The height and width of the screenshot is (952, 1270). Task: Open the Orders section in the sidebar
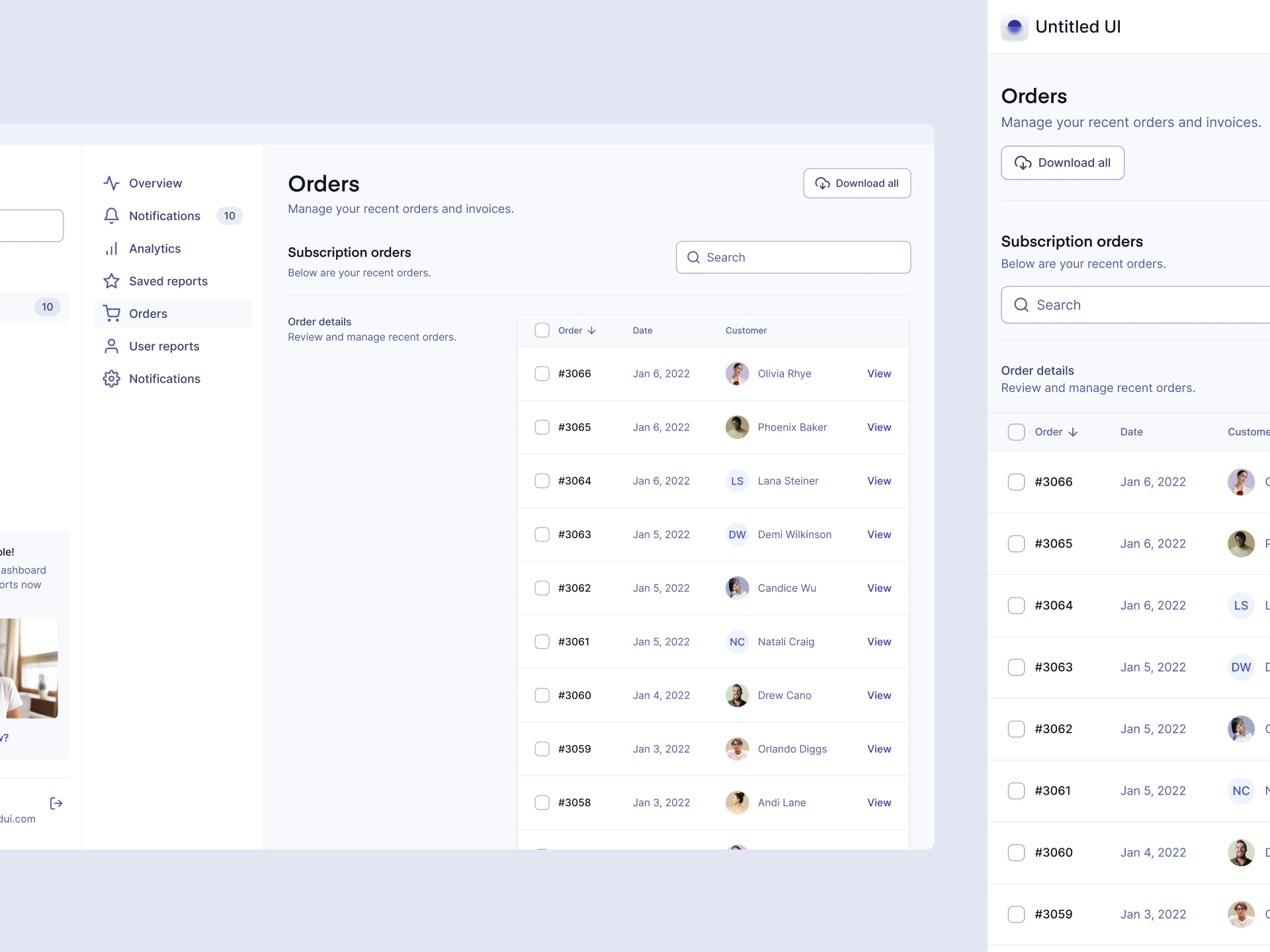click(x=149, y=313)
